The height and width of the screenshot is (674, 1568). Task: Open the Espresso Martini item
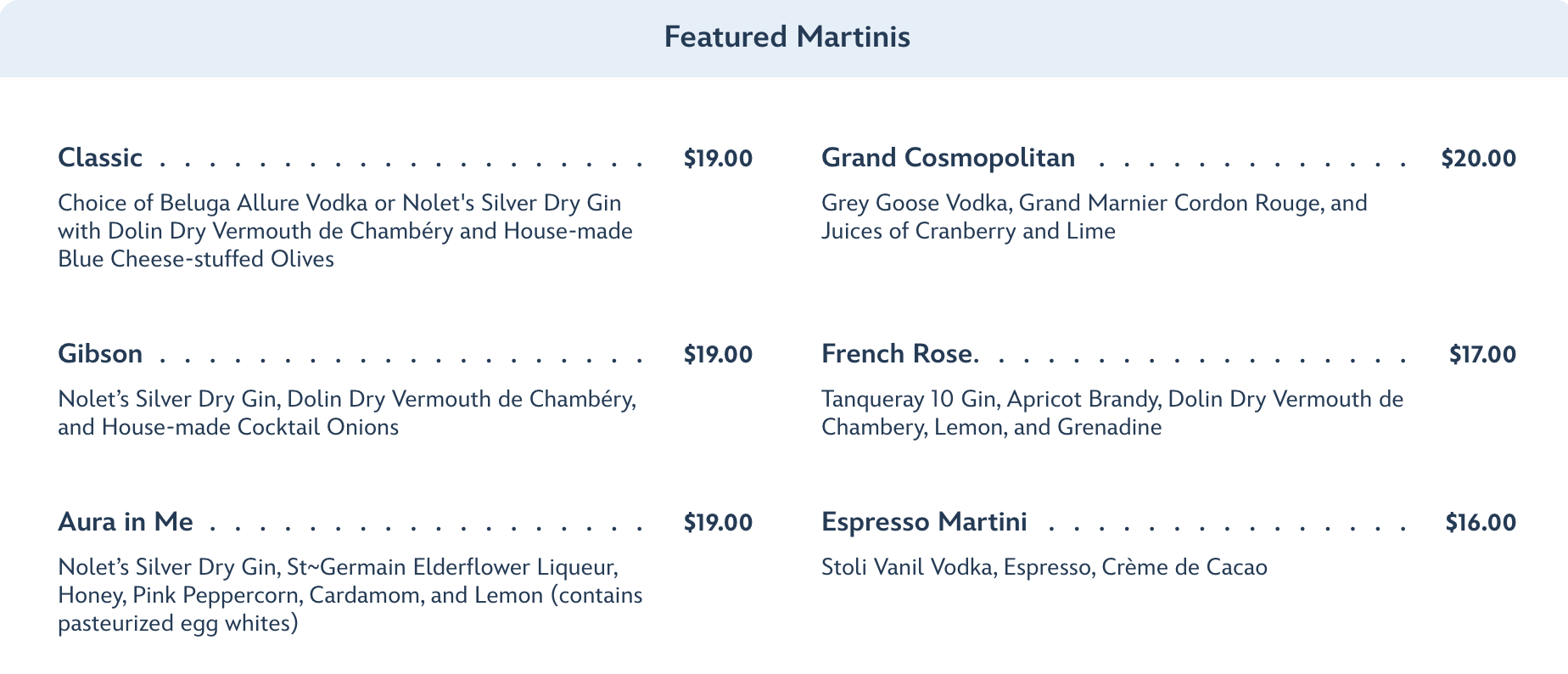924,522
